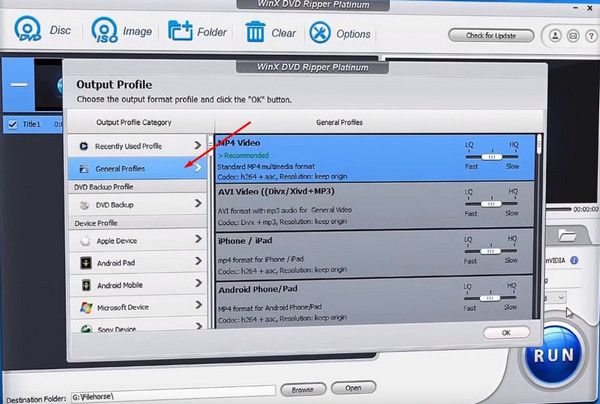Expand Recently Used Profile chevron
The height and width of the screenshot is (404, 600).
[197, 145]
